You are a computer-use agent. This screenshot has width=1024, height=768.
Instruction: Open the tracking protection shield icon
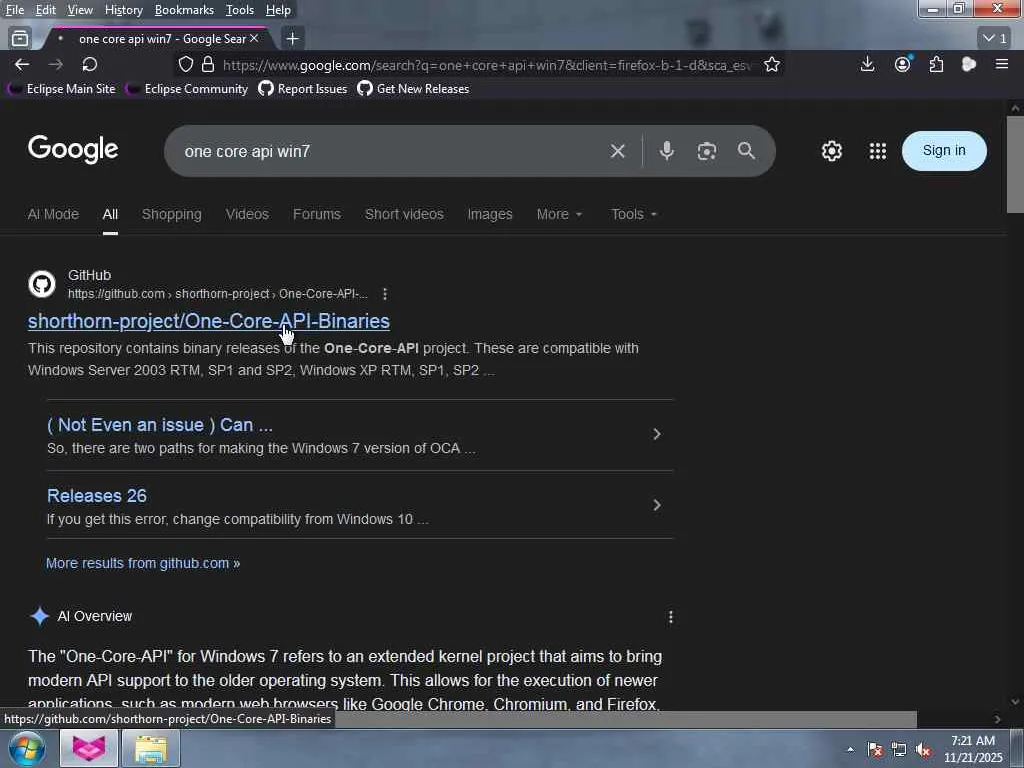(x=186, y=65)
